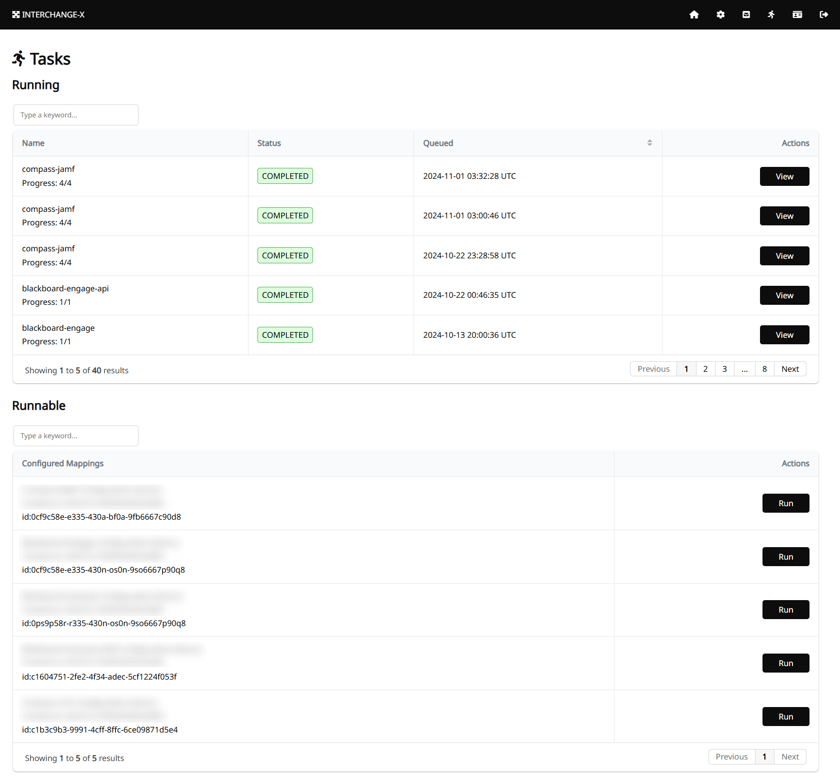Image resolution: width=840 pixels, height=777 pixels.
Task: Open Tasks via running-person navbar icon
Action: 771,15
